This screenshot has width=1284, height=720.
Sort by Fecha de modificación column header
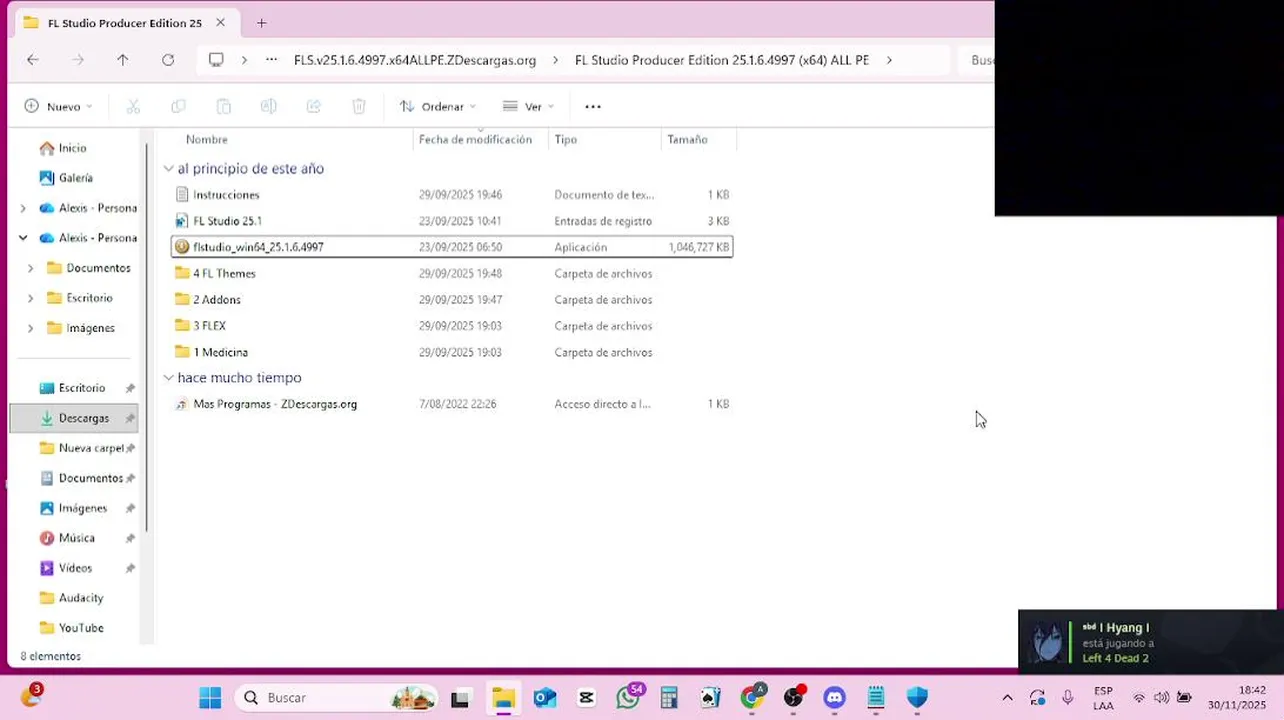pyautogui.click(x=475, y=139)
